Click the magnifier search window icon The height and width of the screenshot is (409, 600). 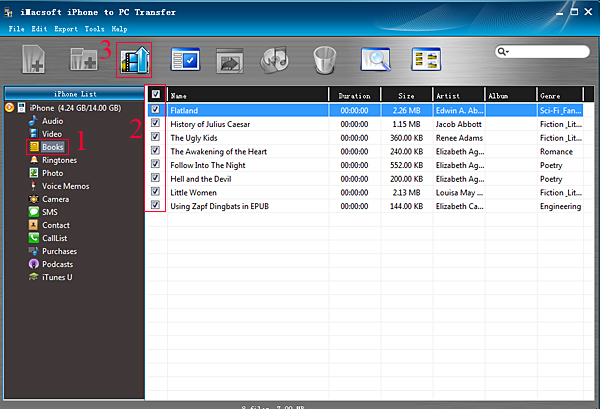376,59
